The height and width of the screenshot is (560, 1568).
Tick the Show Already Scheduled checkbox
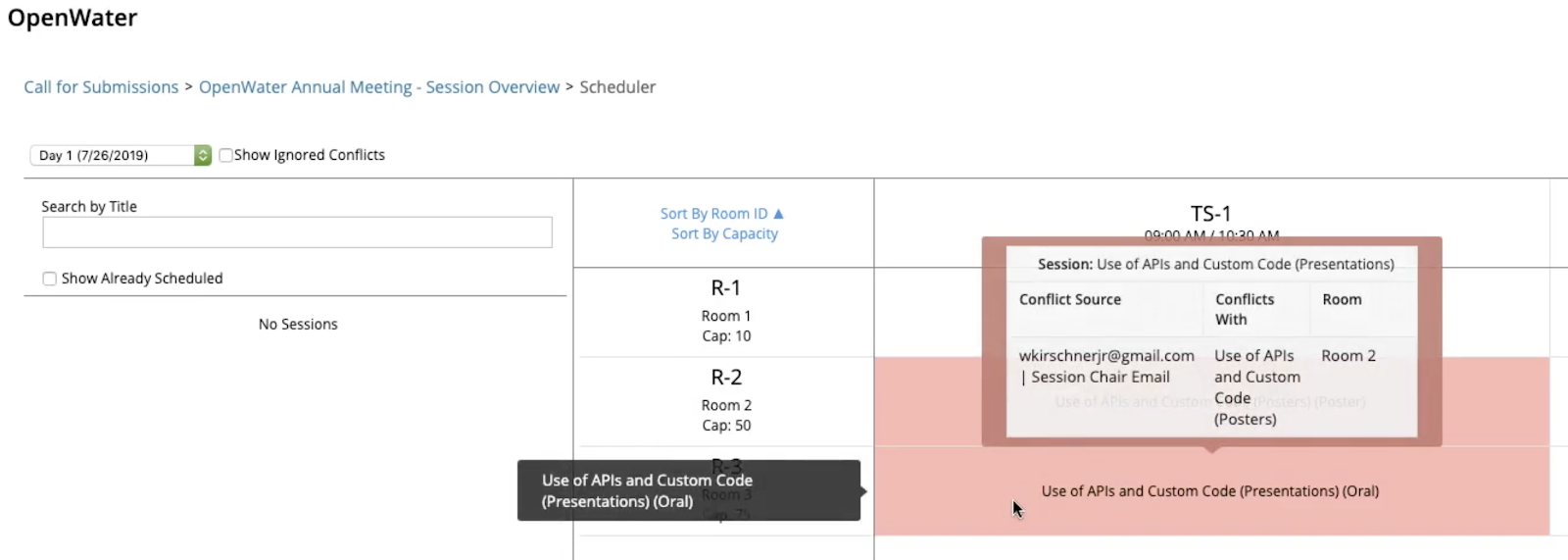(50, 279)
